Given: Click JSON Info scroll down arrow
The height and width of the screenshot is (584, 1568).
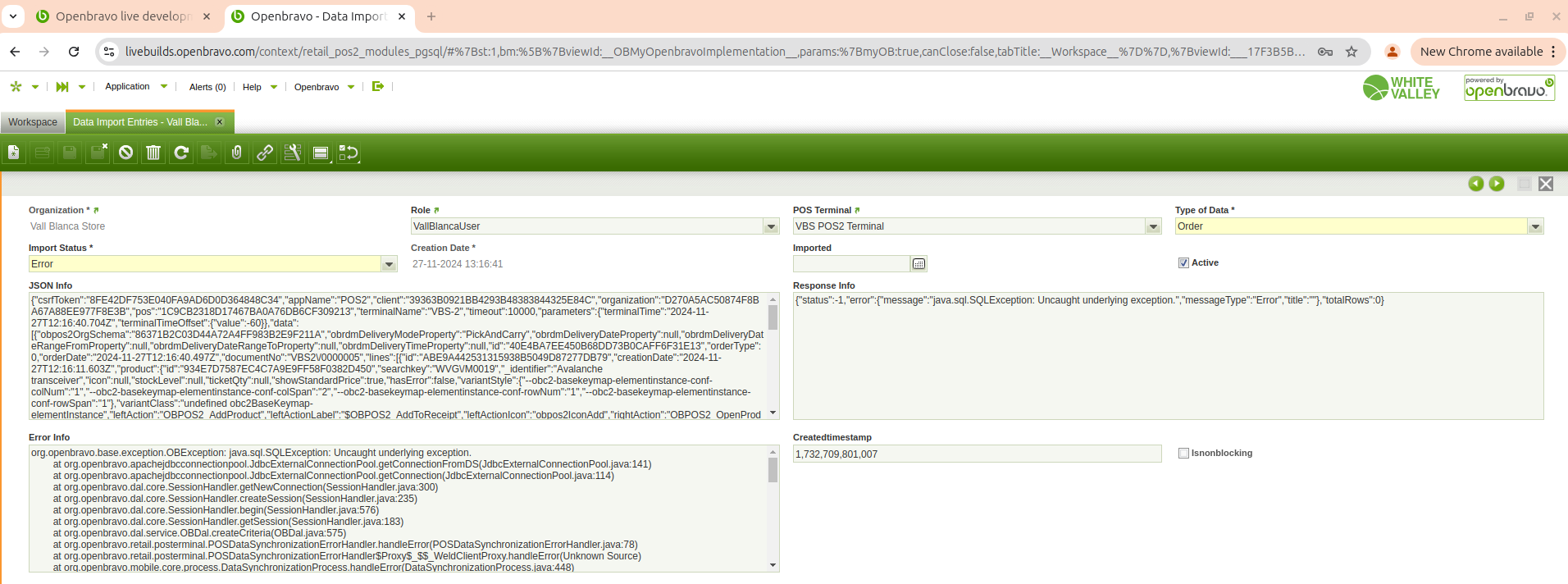Looking at the screenshot, I should pos(773,413).
